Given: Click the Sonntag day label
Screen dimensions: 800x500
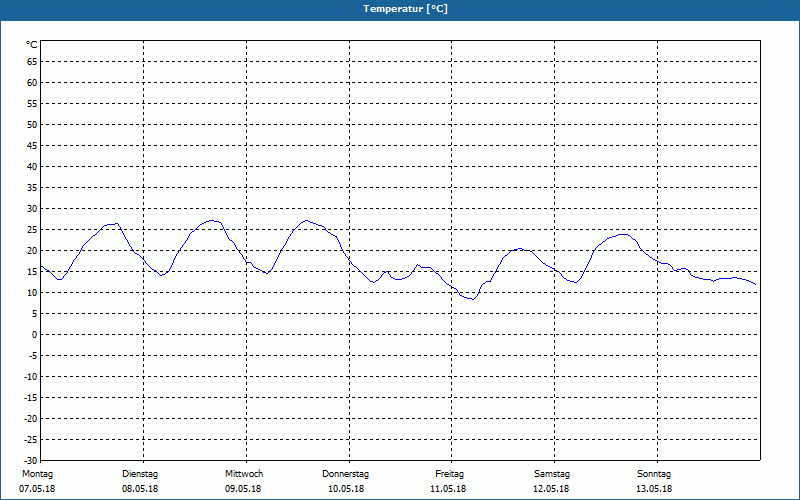Looking at the screenshot, I should coord(654,474).
